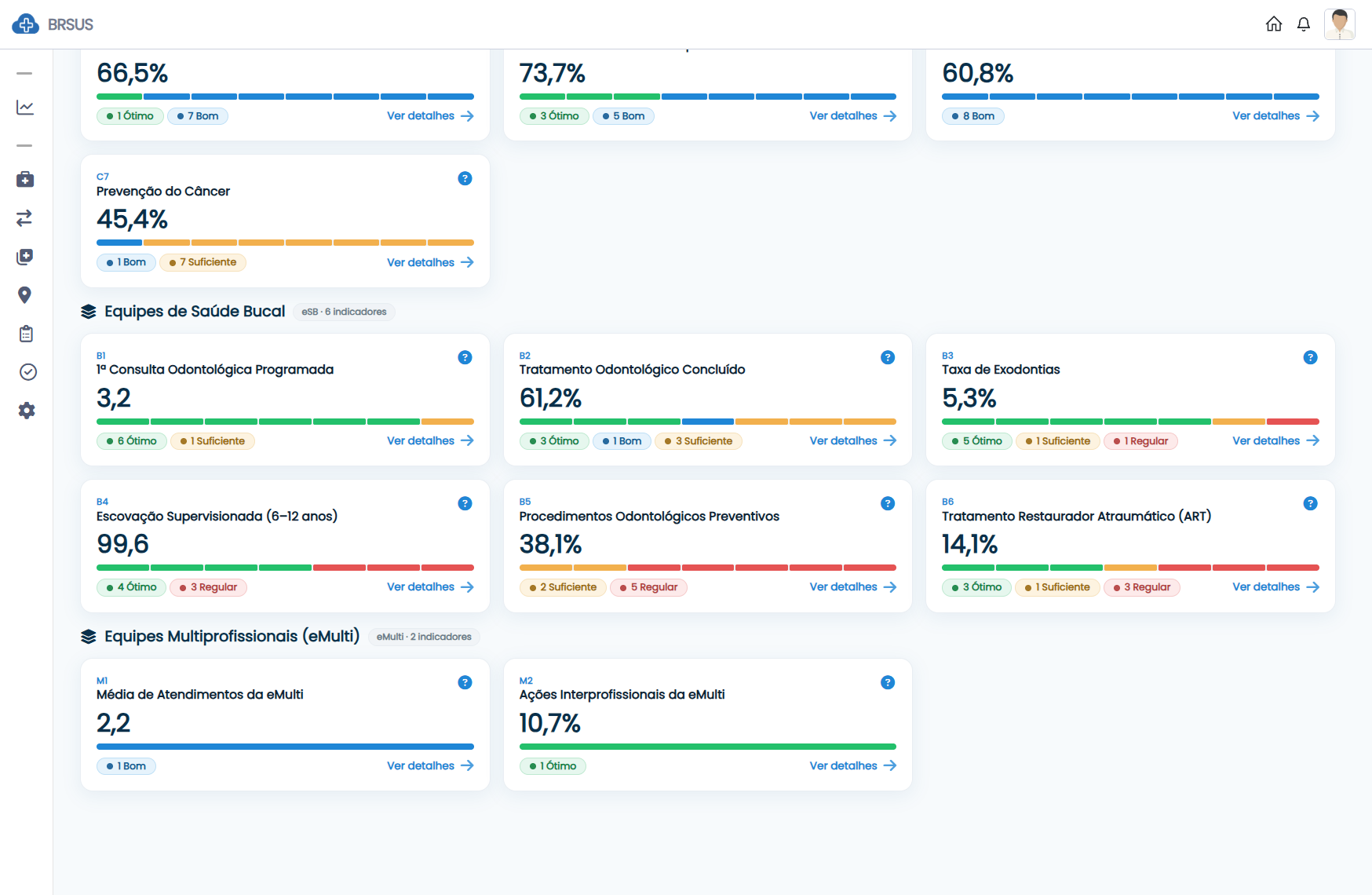This screenshot has width=1372, height=895.
Task: Open the clipboard sidebar icon
Action: [x=26, y=334]
